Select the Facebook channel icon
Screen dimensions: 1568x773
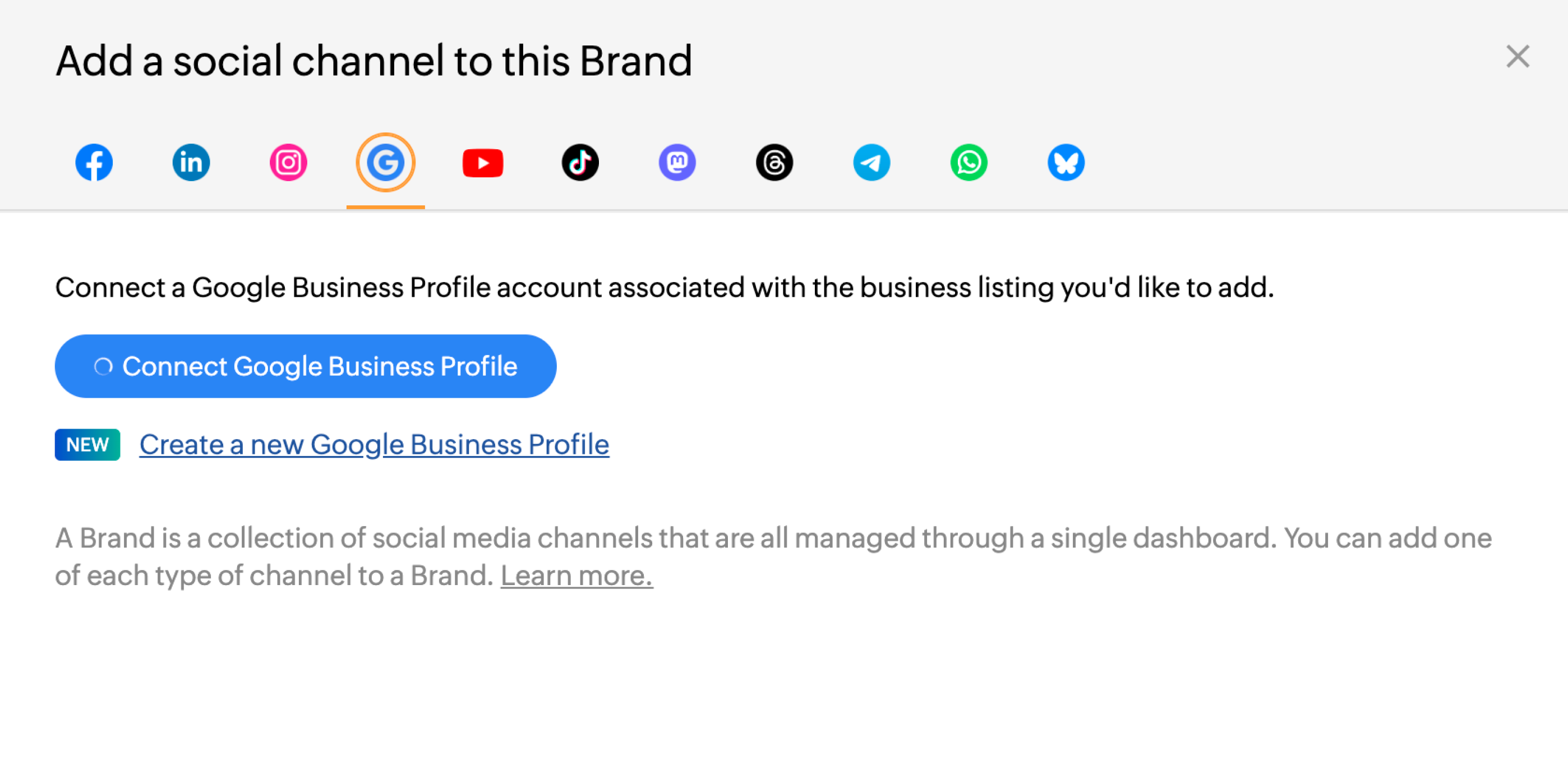click(x=94, y=163)
